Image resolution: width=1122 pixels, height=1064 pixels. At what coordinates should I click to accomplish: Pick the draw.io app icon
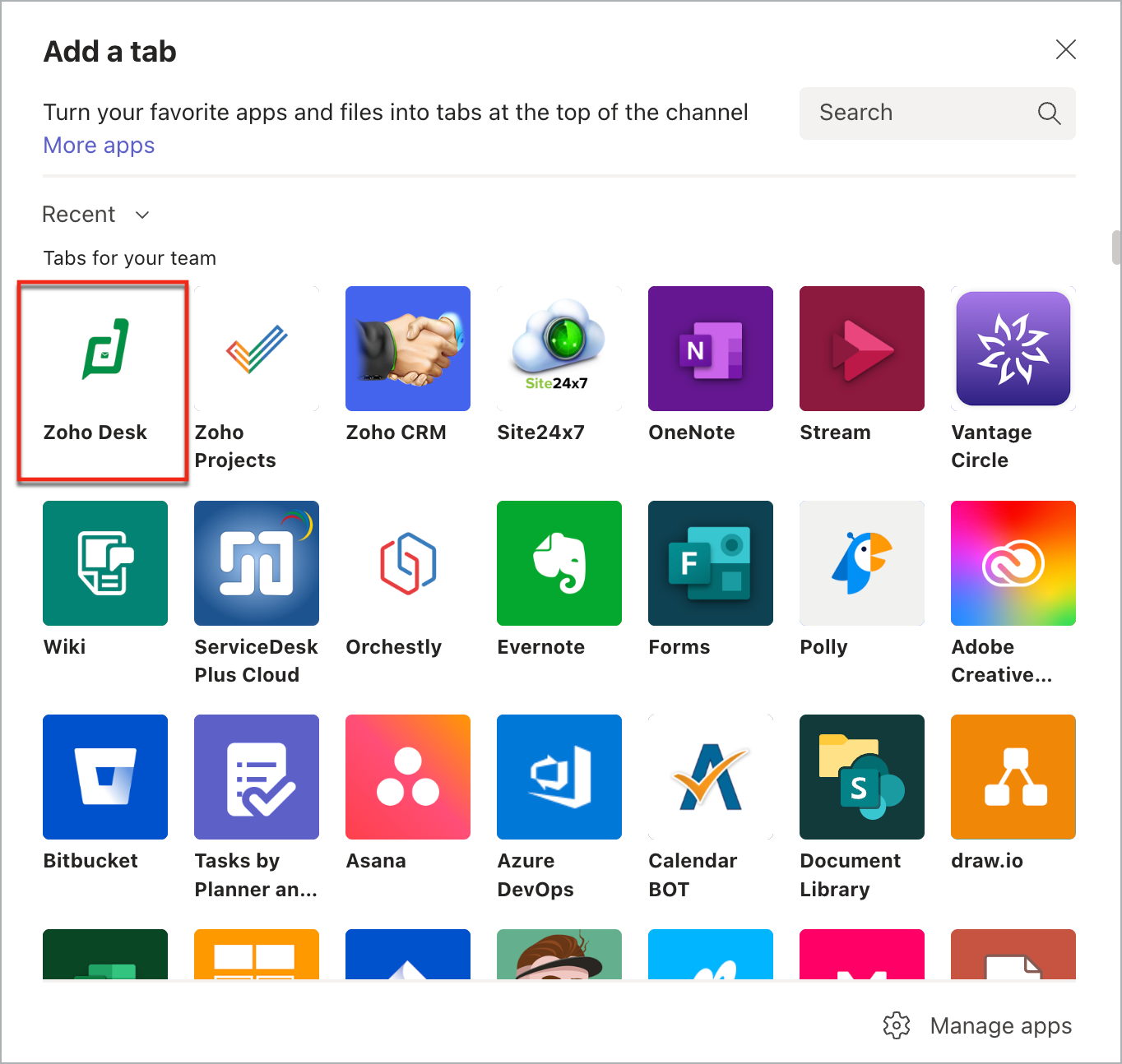pos(1013,777)
